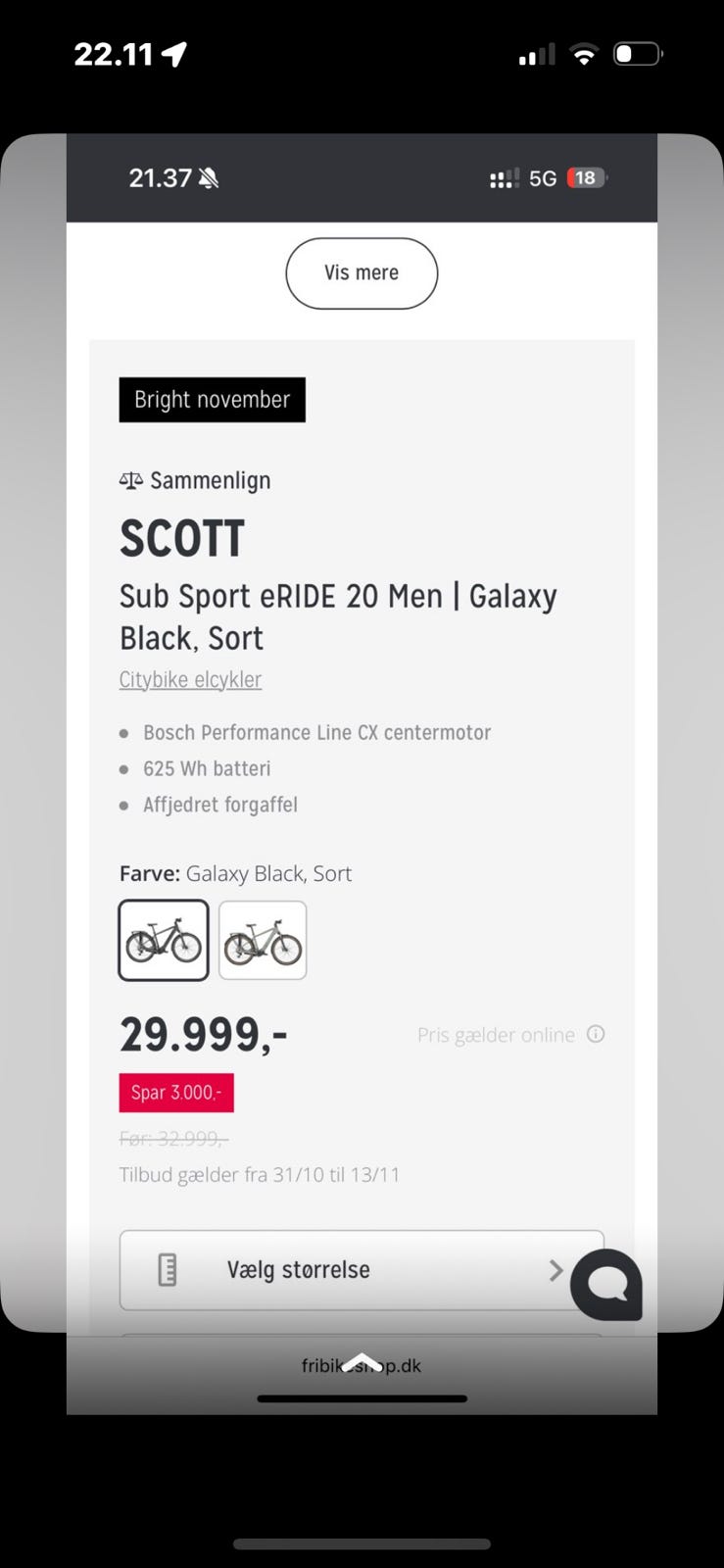Click the muted bell icon beside 21.37
724x1568 pixels.
tap(209, 178)
